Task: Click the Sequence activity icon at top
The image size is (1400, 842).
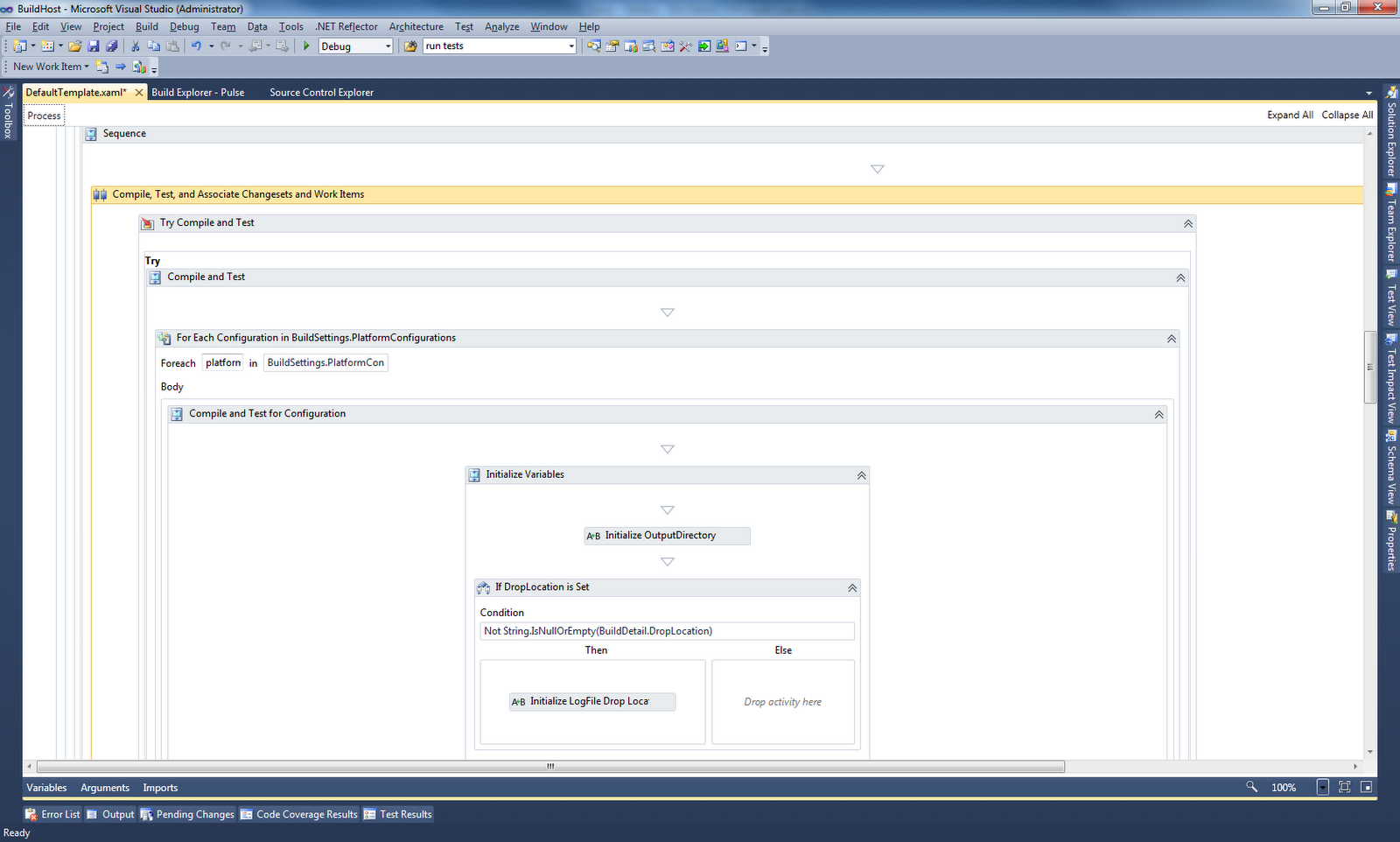Action: (91, 134)
